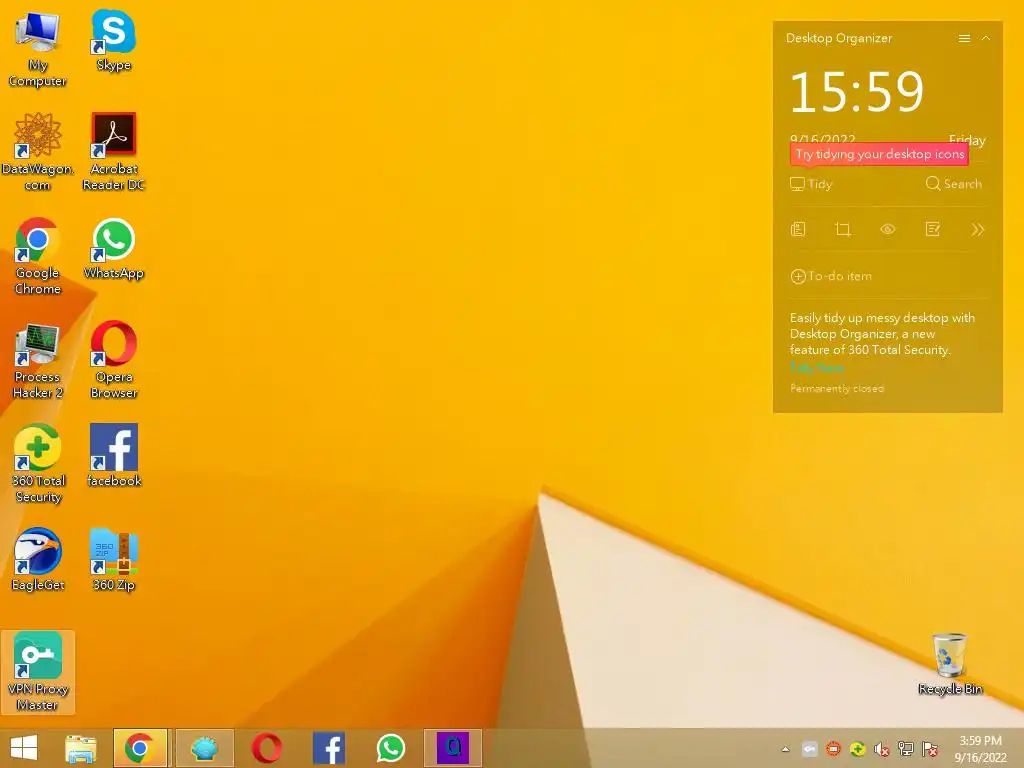Click the 15:59 clock in Desktop Organizer
This screenshot has height=768, width=1024.
click(857, 92)
